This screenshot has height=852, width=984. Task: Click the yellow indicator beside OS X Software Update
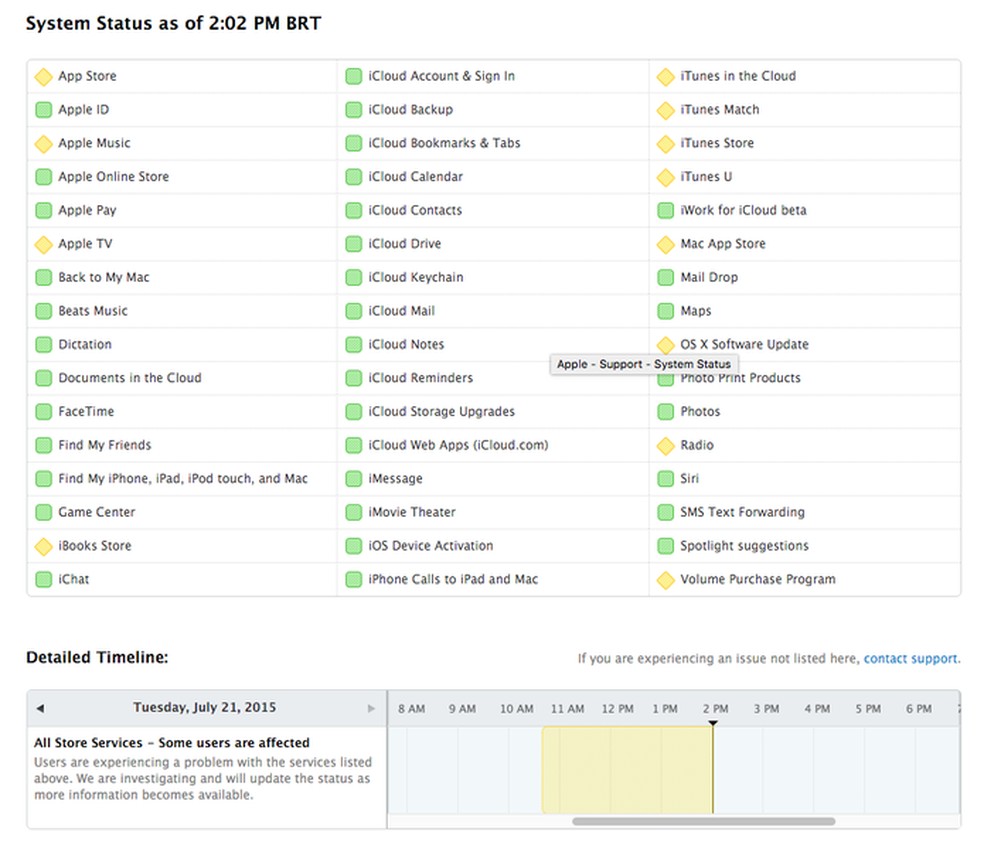665,344
